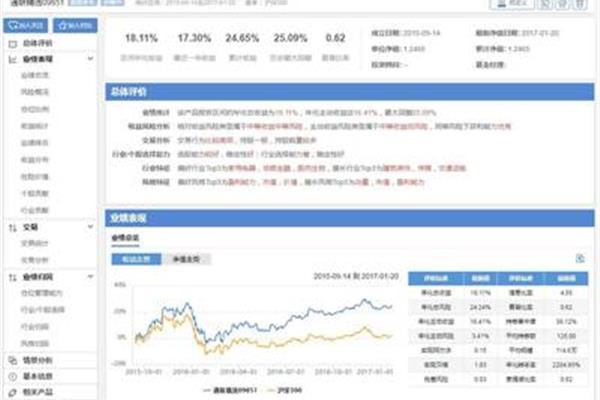Click the 相关产品 link icon
This screenshot has width=600, height=400.
click(13, 393)
